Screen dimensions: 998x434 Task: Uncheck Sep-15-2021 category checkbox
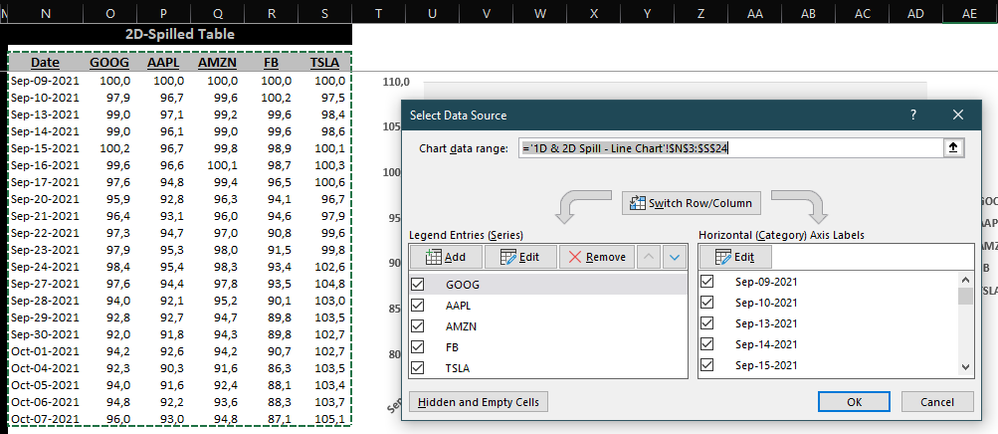pyautogui.click(x=706, y=365)
